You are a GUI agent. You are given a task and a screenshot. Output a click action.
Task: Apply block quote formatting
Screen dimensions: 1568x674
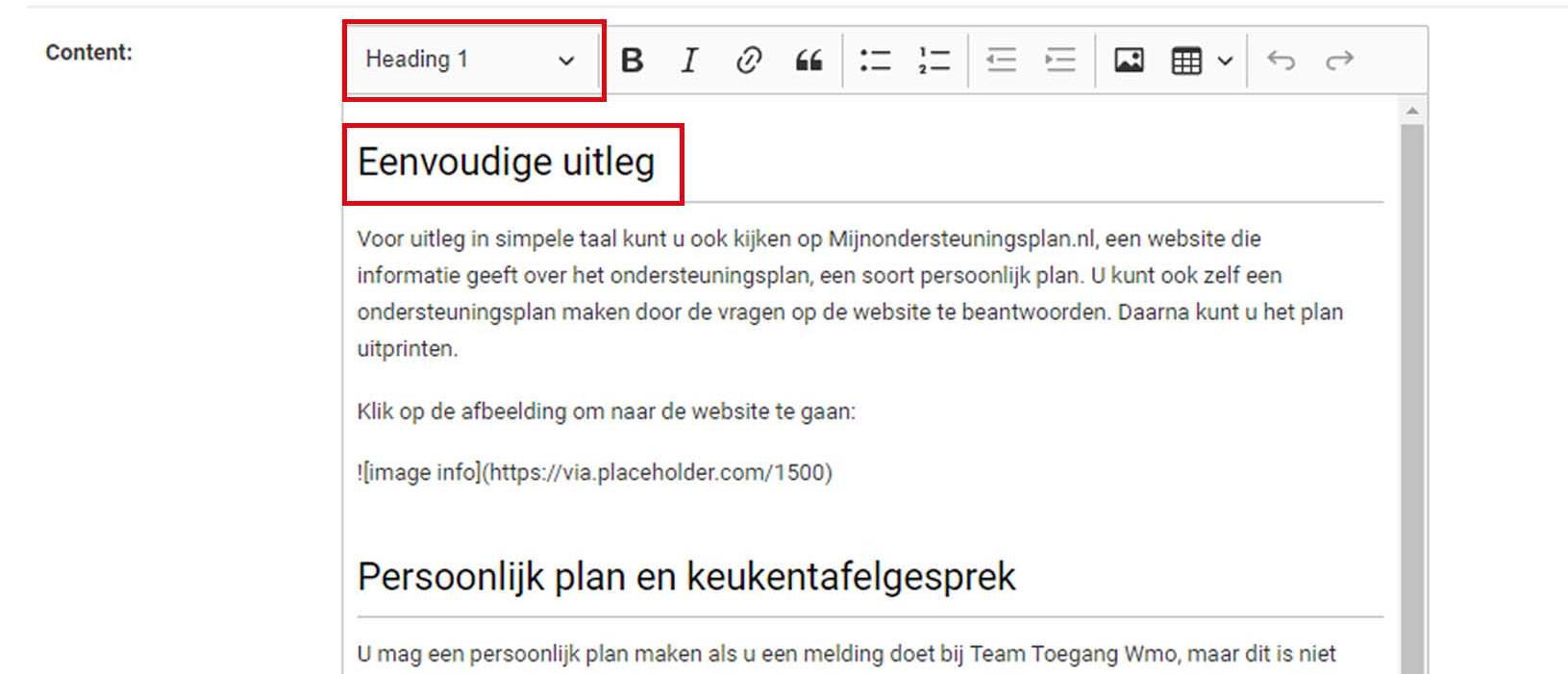click(809, 61)
